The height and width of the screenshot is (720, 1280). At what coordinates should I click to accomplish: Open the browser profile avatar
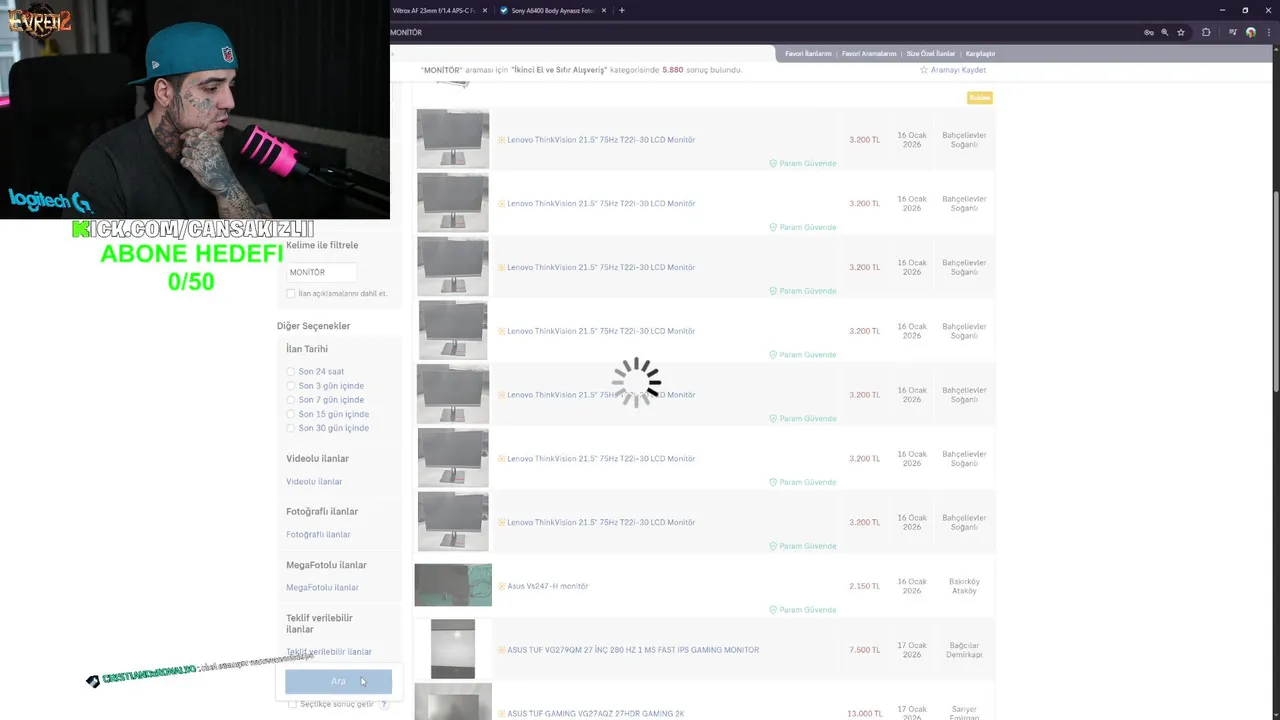(1251, 32)
